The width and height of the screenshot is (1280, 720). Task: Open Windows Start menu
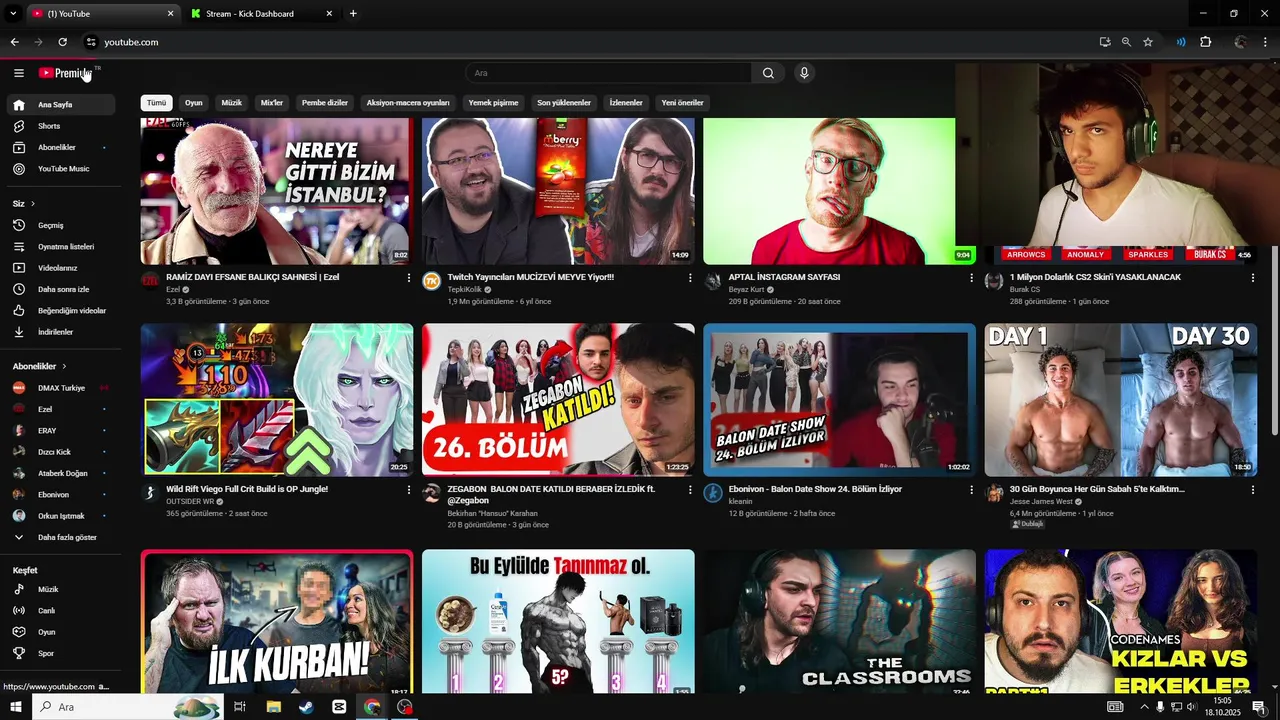click(16, 707)
